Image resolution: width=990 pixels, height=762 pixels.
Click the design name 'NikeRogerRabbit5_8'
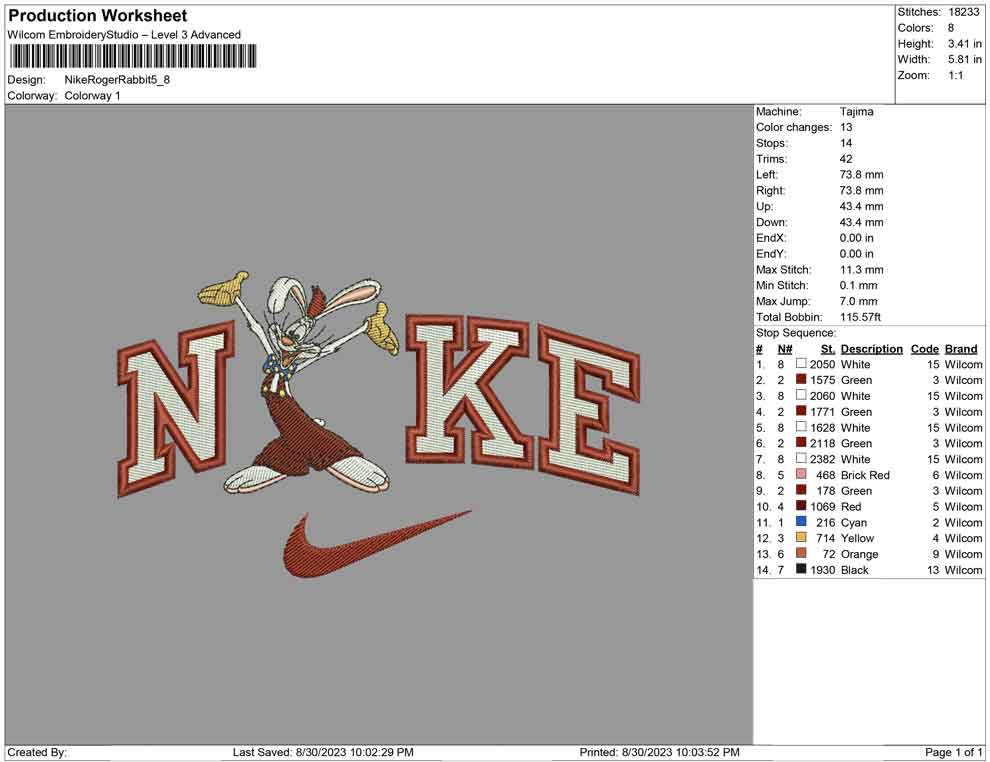[x=117, y=80]
